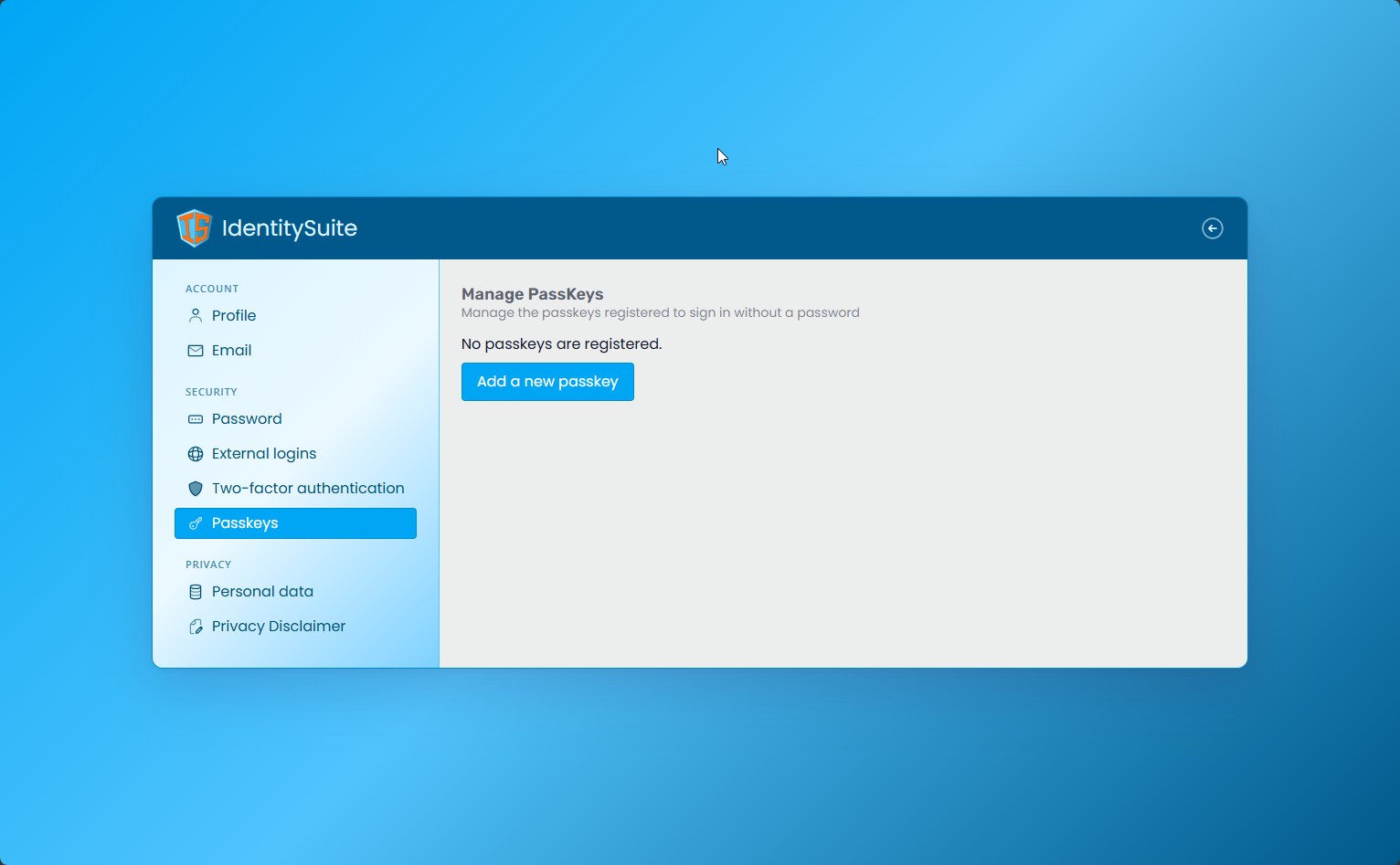The image size is (1400, 865).
Task: Click the IdentitySuite shield logo
Action: (194, 228)
